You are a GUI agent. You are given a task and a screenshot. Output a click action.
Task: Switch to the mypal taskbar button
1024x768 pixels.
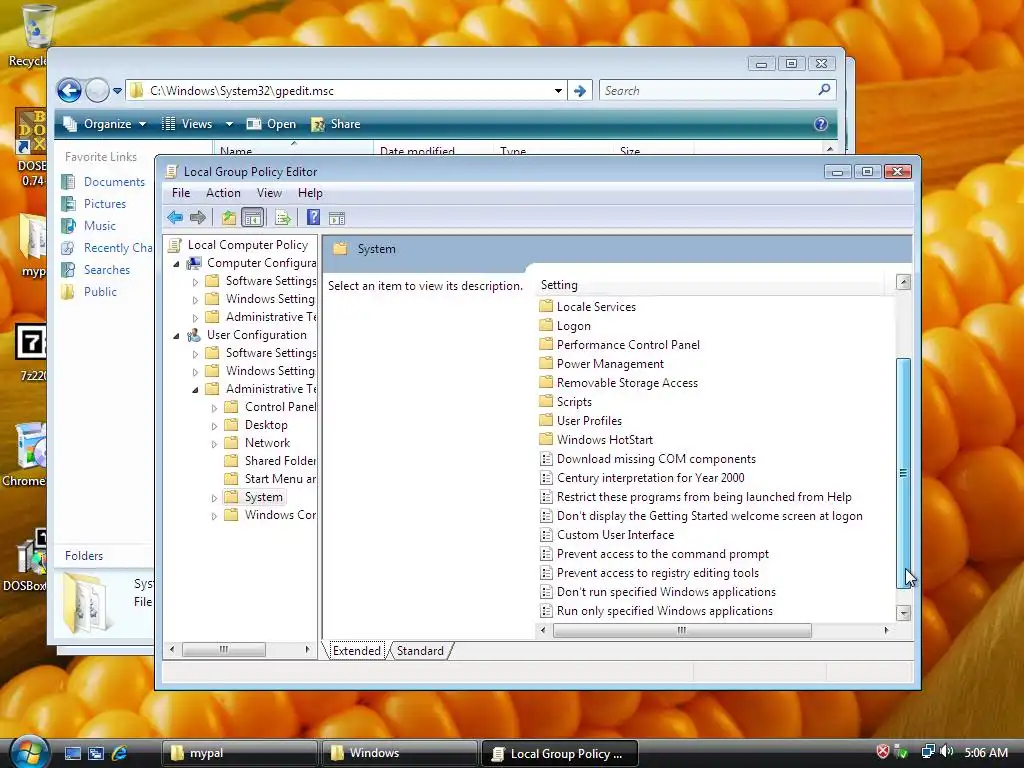point(240,753)
